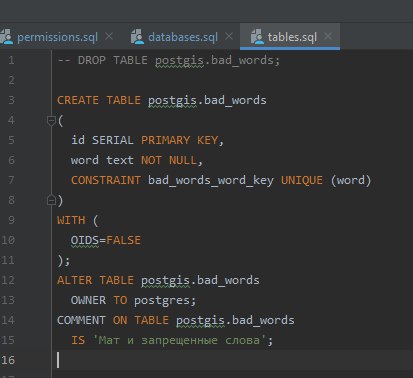Click 'OWNER' on line 13
This screenshot has width=413, height=378.
[x=88, y=300]
